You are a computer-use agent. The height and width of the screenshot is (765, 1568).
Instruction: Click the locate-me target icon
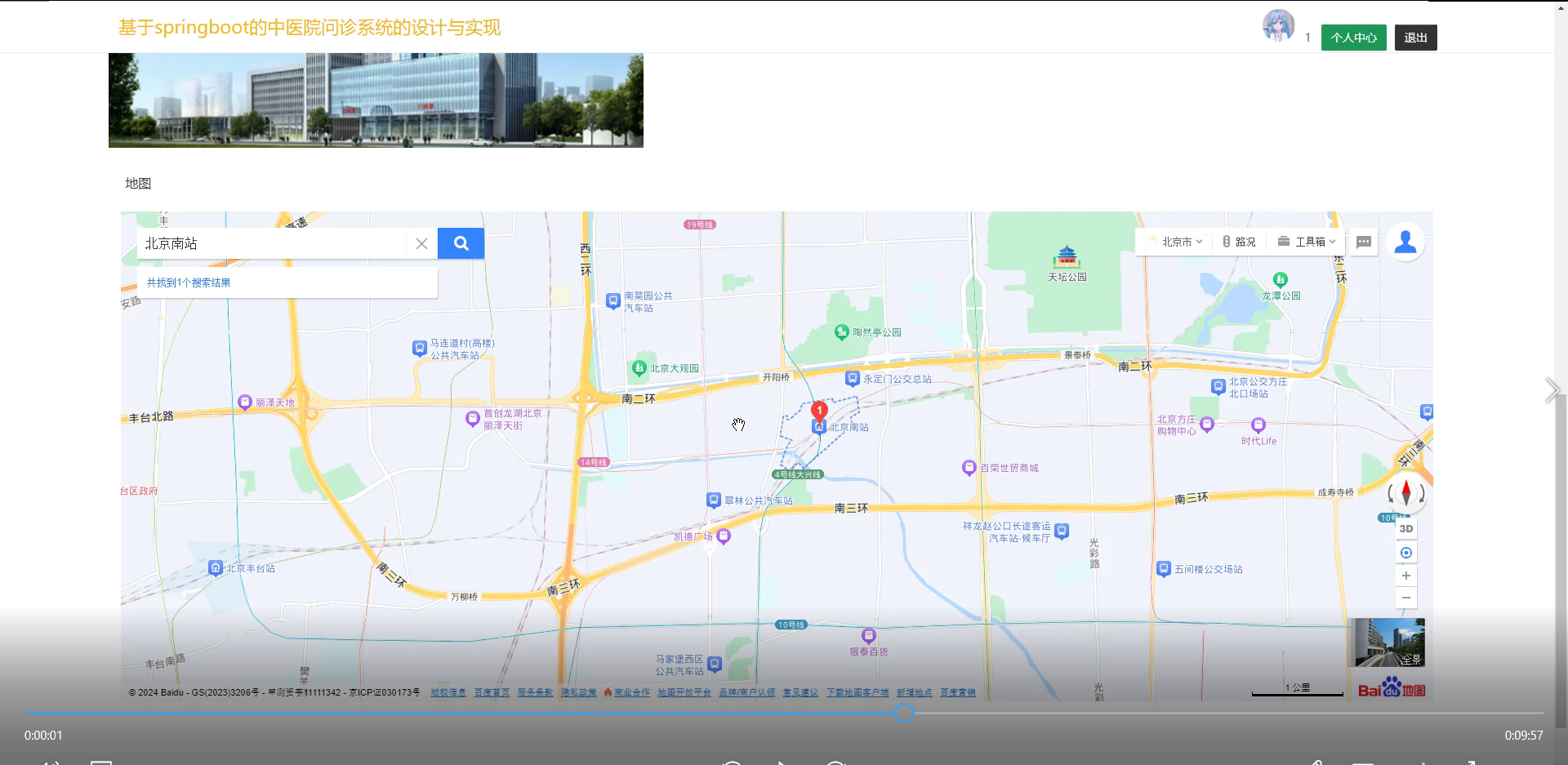tap(1406, 553)
